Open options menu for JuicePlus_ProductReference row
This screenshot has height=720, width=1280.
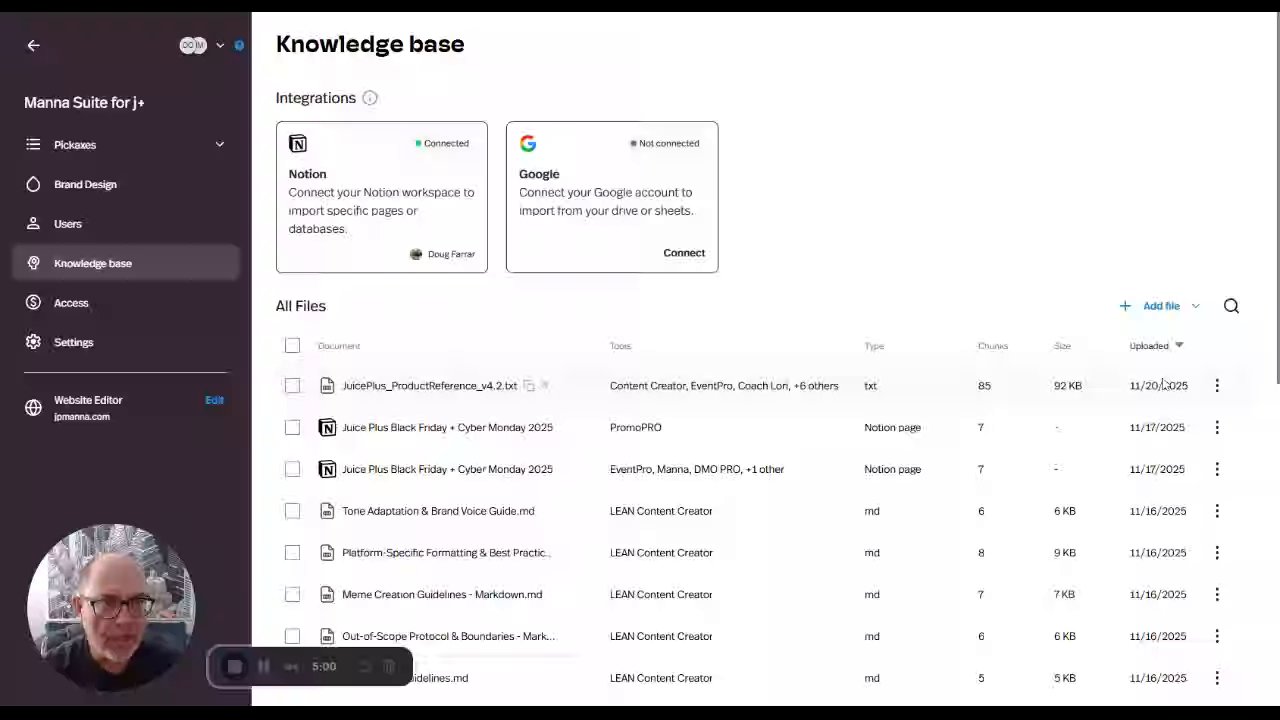tap(1217, 386)
